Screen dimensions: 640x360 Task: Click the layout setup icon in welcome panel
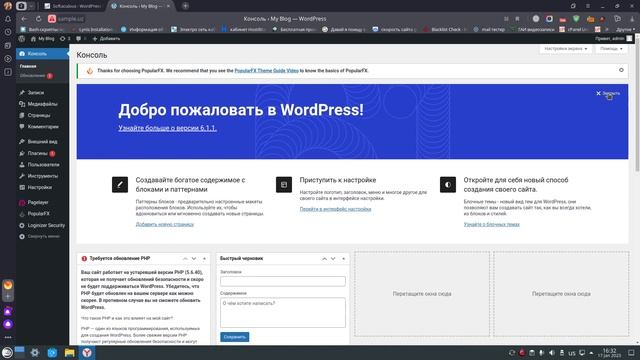[284, 184]
